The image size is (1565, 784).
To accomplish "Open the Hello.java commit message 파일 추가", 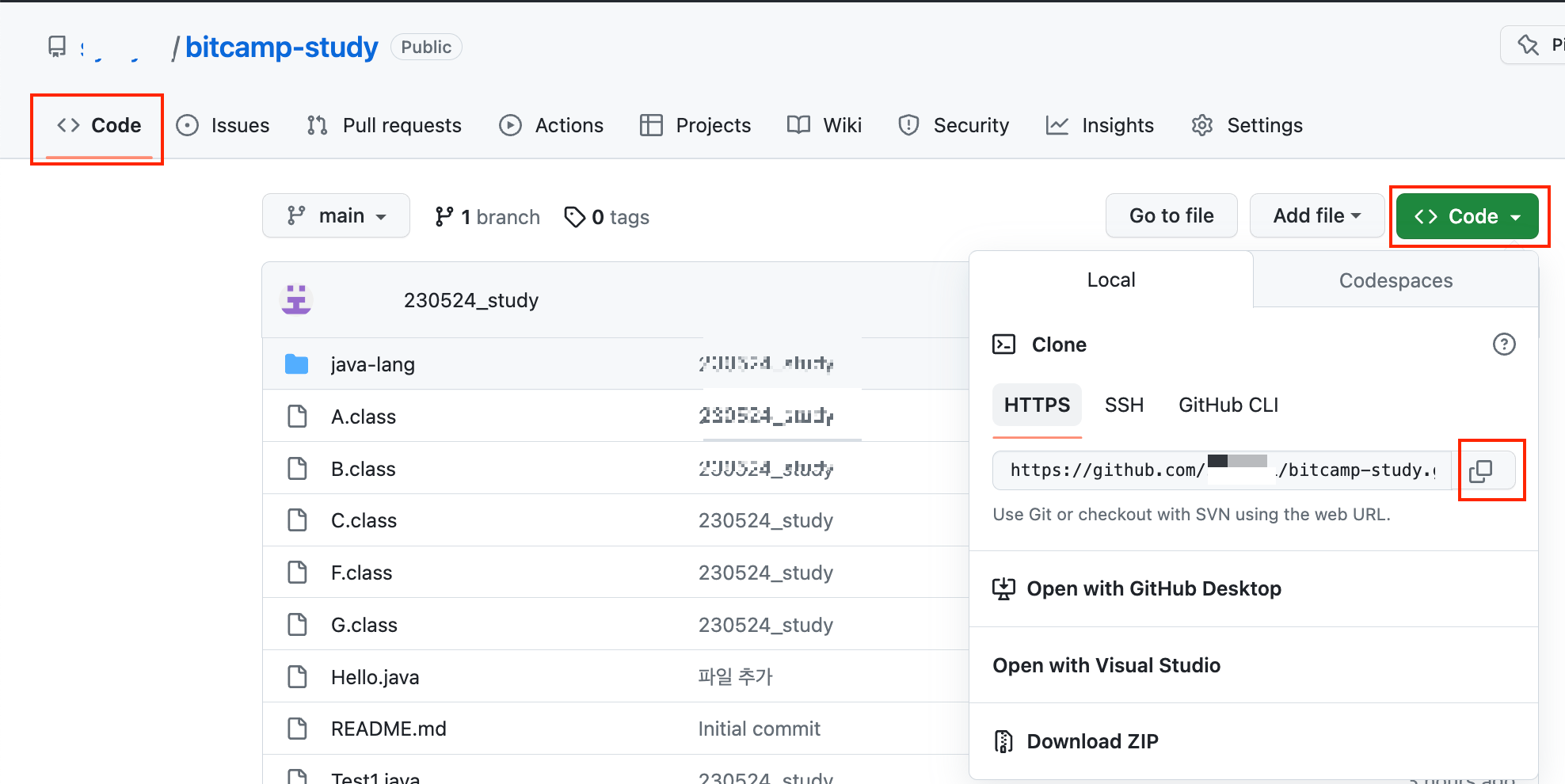I will click(735, 677).
